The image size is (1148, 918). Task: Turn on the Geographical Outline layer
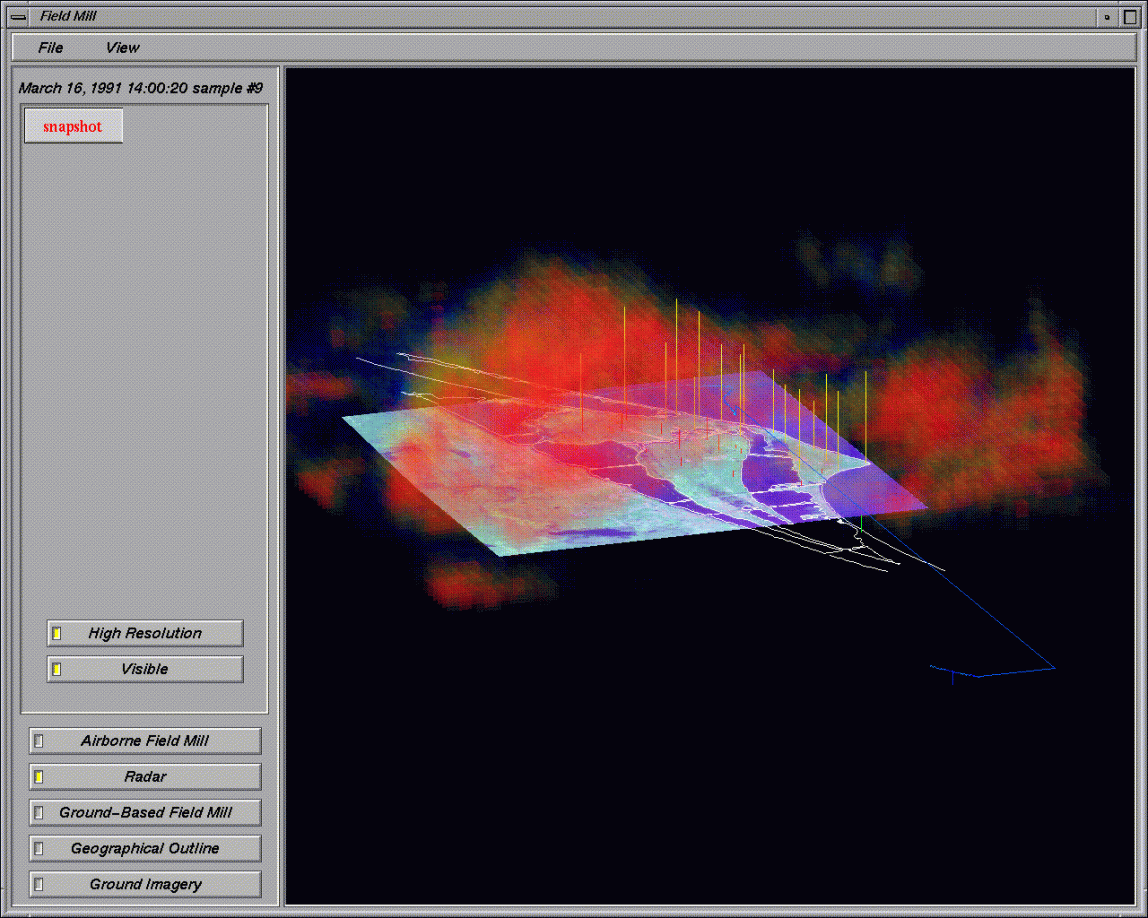(145, 849)
